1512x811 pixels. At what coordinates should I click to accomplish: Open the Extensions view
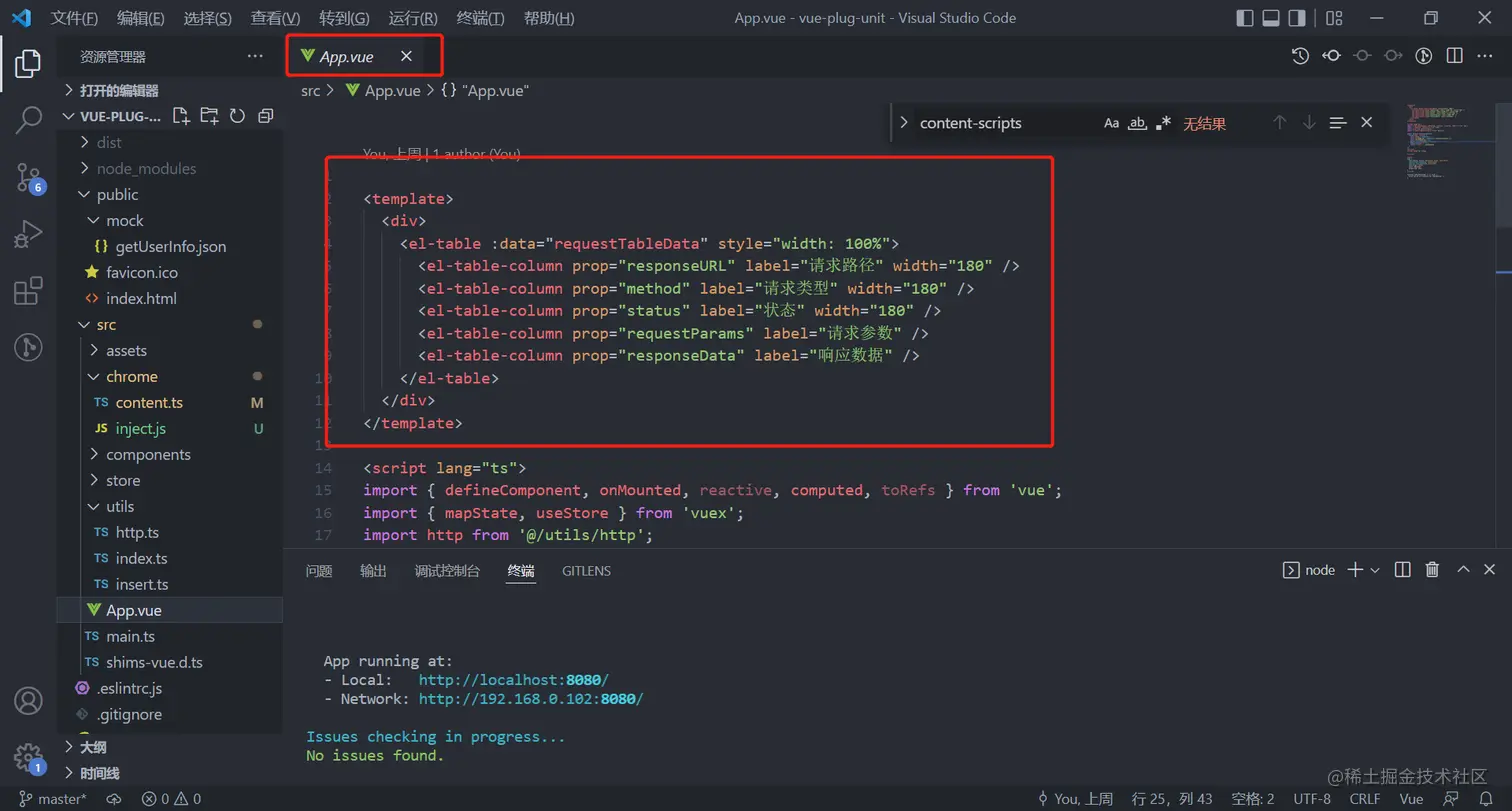pos(28,291)
